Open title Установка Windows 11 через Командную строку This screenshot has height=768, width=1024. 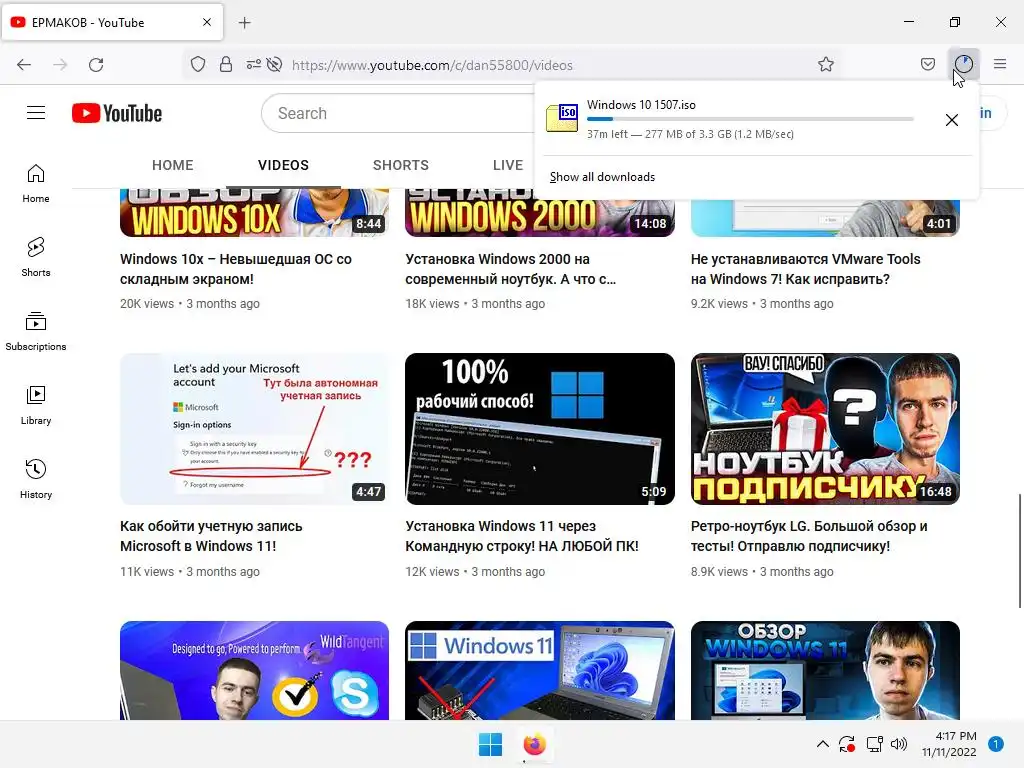pos(522,536)
